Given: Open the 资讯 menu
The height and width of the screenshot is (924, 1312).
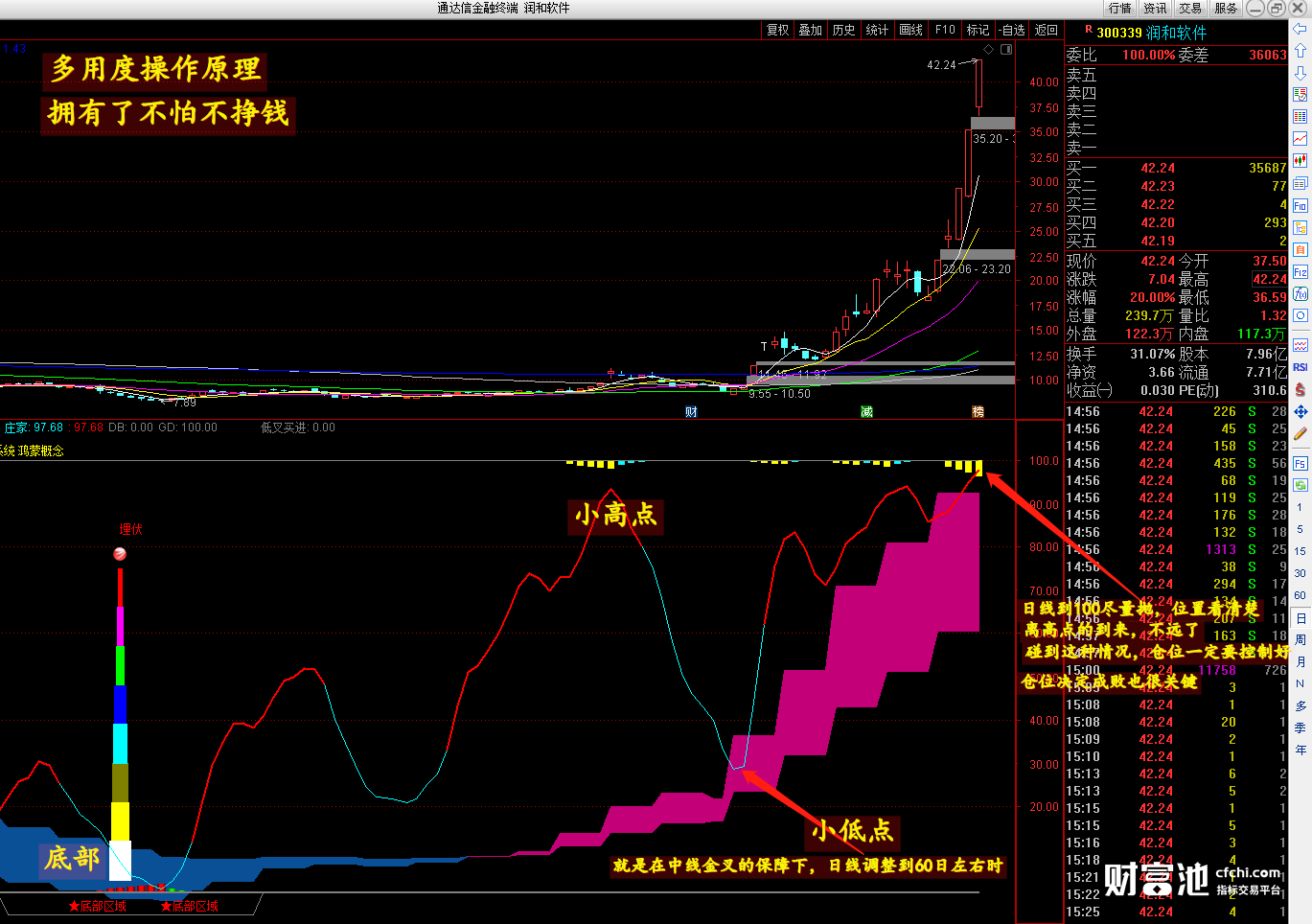Looking at the screenshot, I should pos(1156,8).
